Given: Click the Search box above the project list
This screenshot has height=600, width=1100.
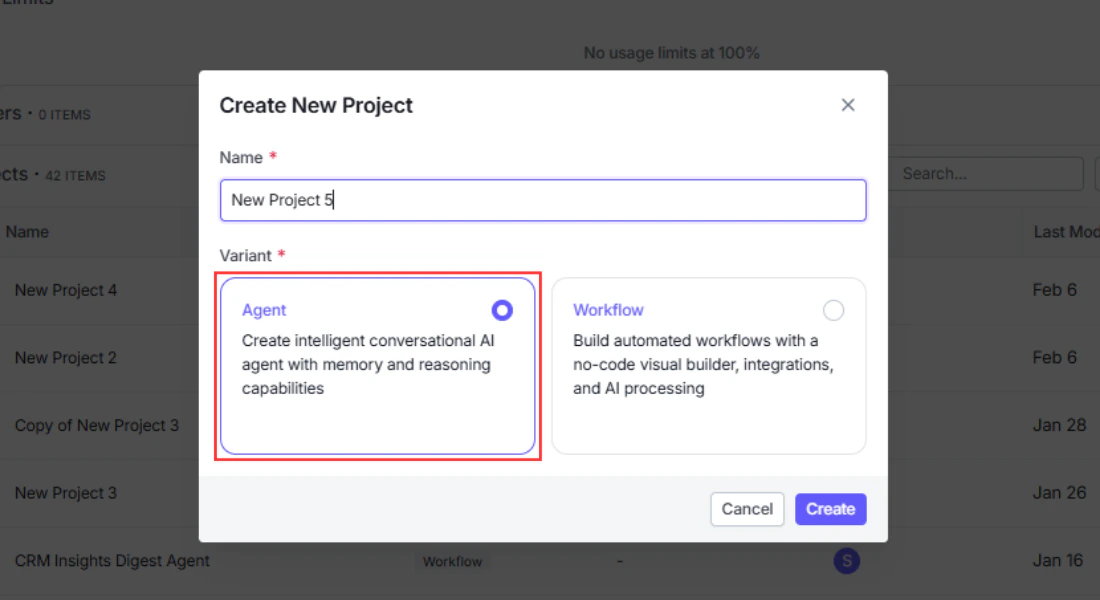Looking at the screenshot, I should pos(985,173).
